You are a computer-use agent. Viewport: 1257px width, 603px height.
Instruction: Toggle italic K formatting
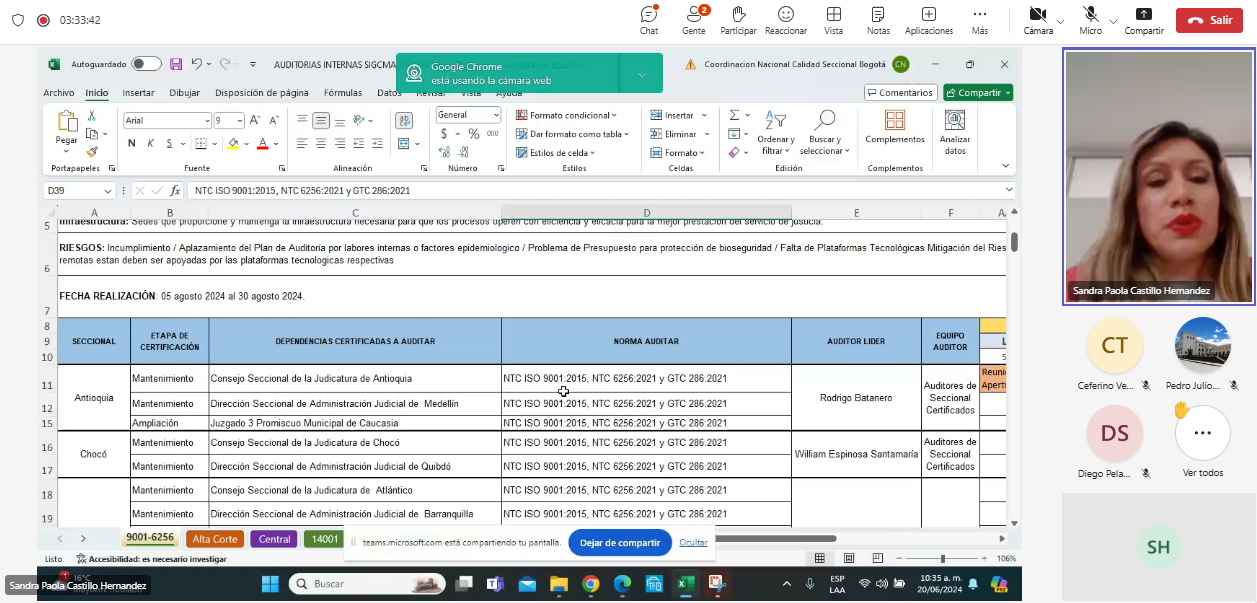151,144
